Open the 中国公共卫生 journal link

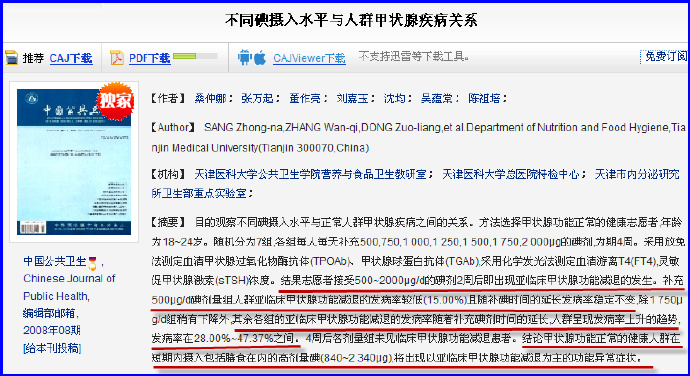[55, 261]
